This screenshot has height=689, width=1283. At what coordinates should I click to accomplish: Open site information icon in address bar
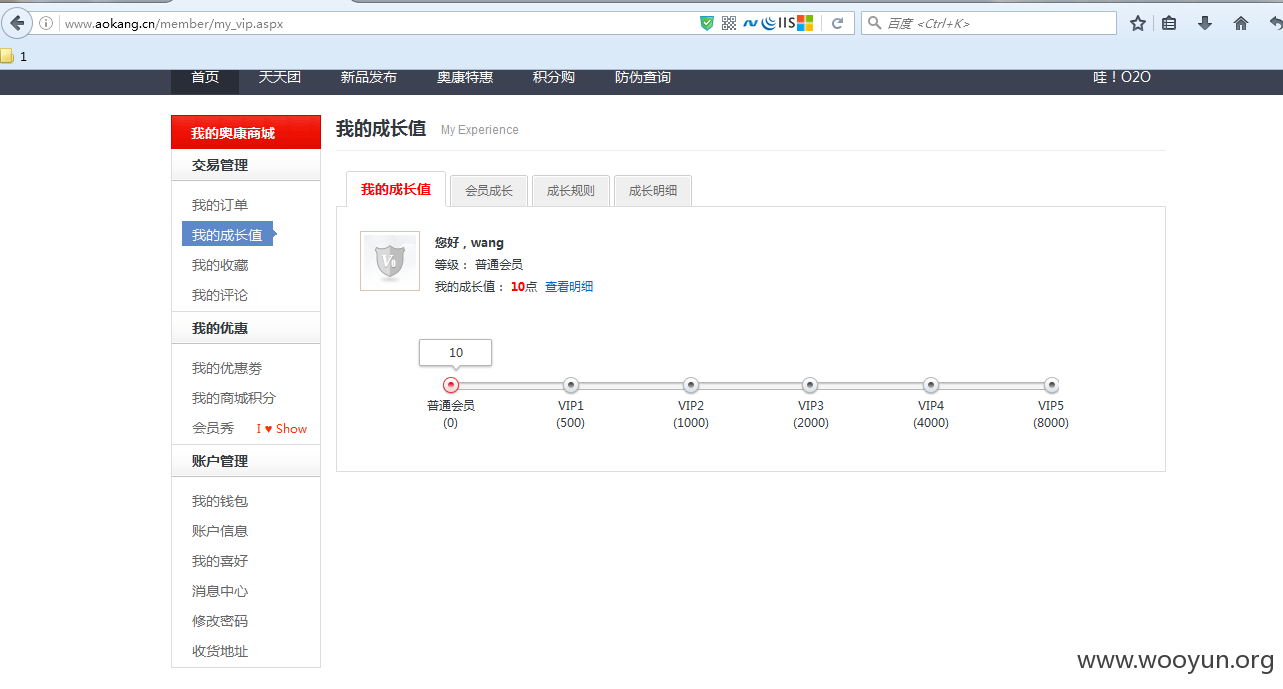coord(46,23)
